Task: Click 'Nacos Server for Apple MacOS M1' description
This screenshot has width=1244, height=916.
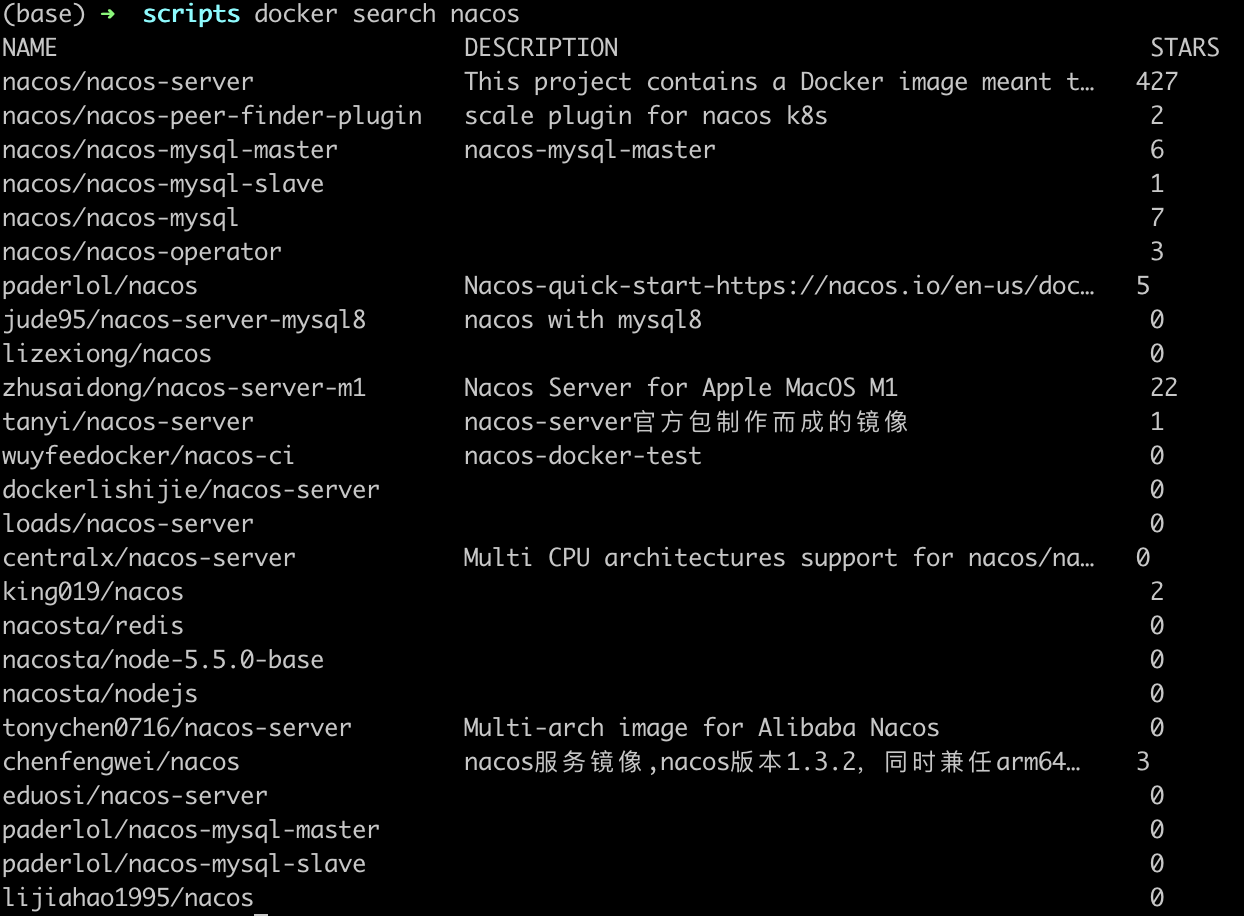Action: [x=681, y=388]
